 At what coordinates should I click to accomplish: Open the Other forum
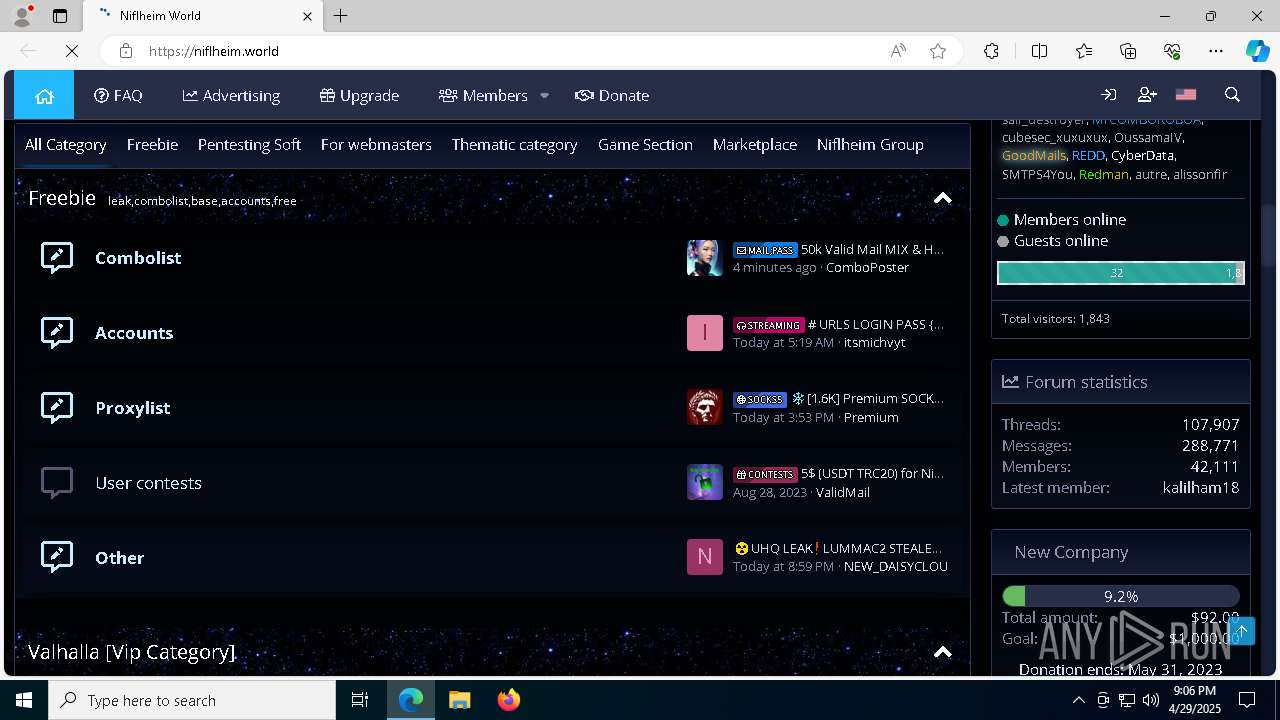pos(119,558)
